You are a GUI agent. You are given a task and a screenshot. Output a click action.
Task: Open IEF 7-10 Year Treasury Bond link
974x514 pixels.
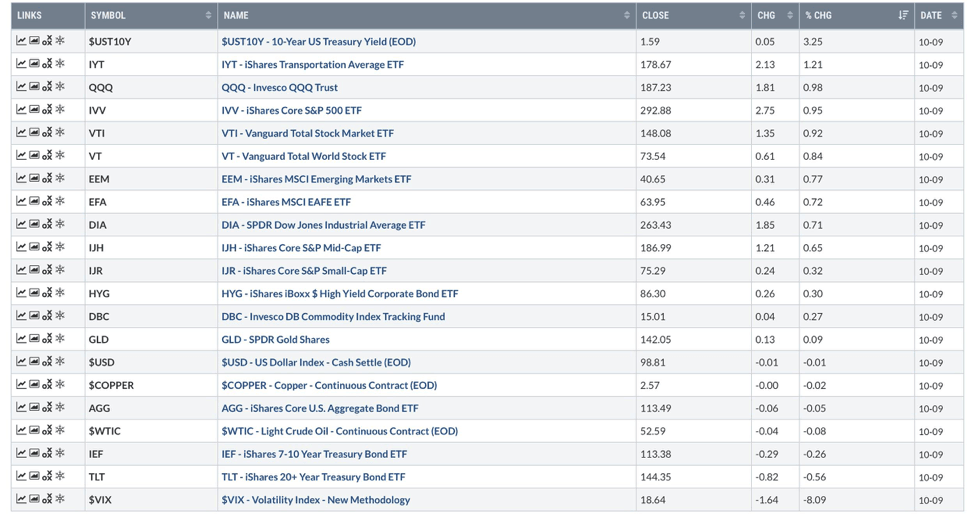(x=314, y=454)
